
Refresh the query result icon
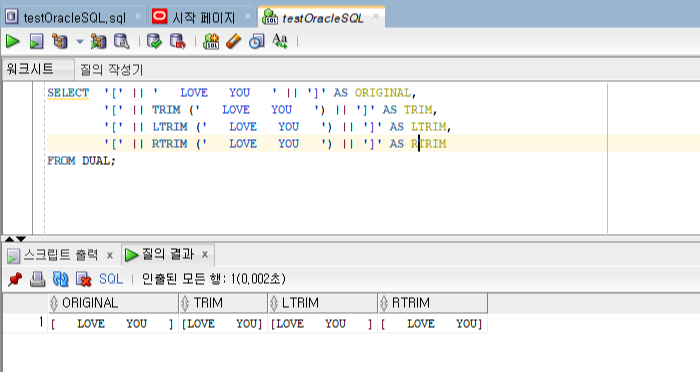60,279
